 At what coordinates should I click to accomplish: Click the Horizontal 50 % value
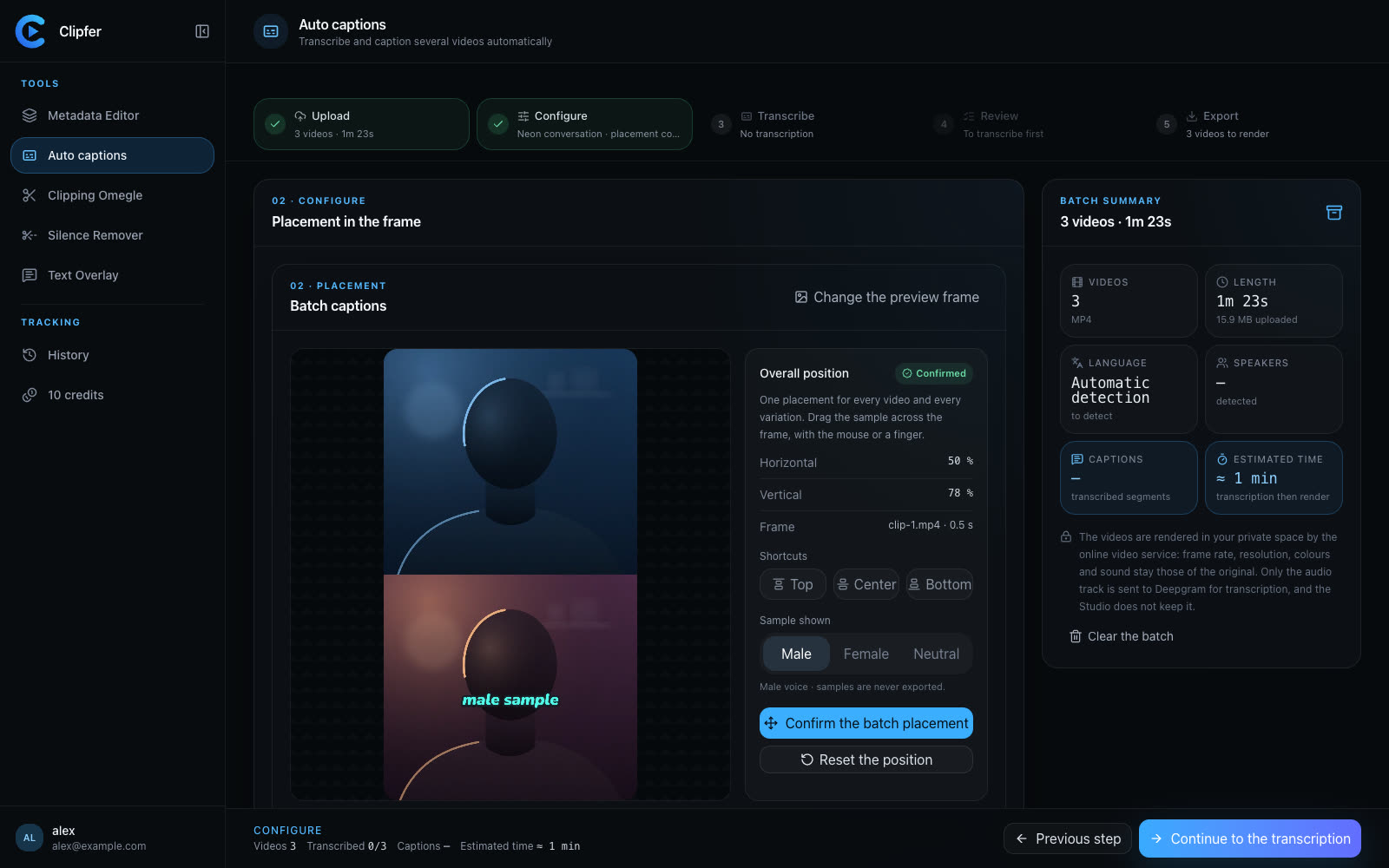click(x=960, y=461)
